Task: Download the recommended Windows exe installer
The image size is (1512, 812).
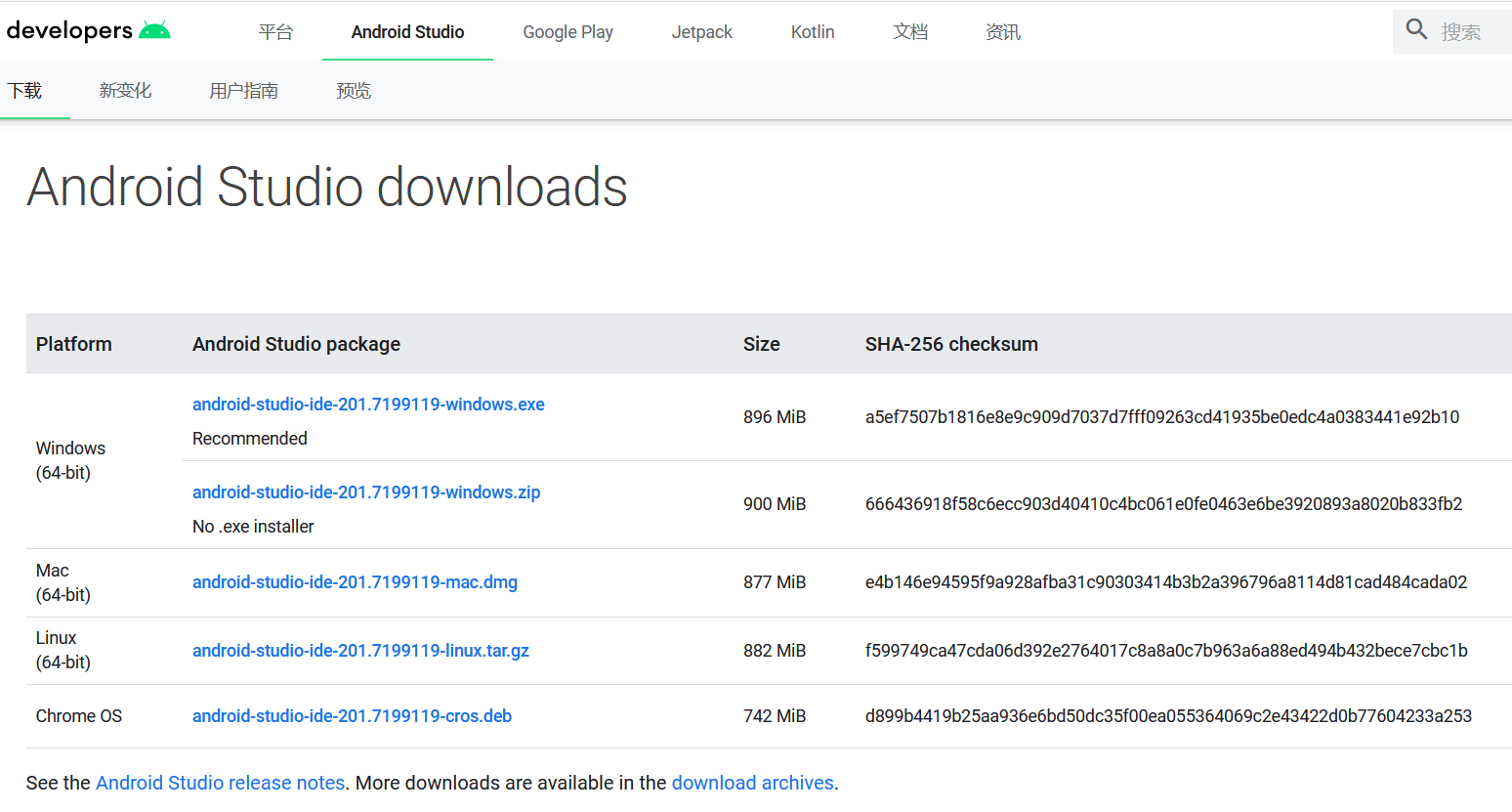Action: 368,404
